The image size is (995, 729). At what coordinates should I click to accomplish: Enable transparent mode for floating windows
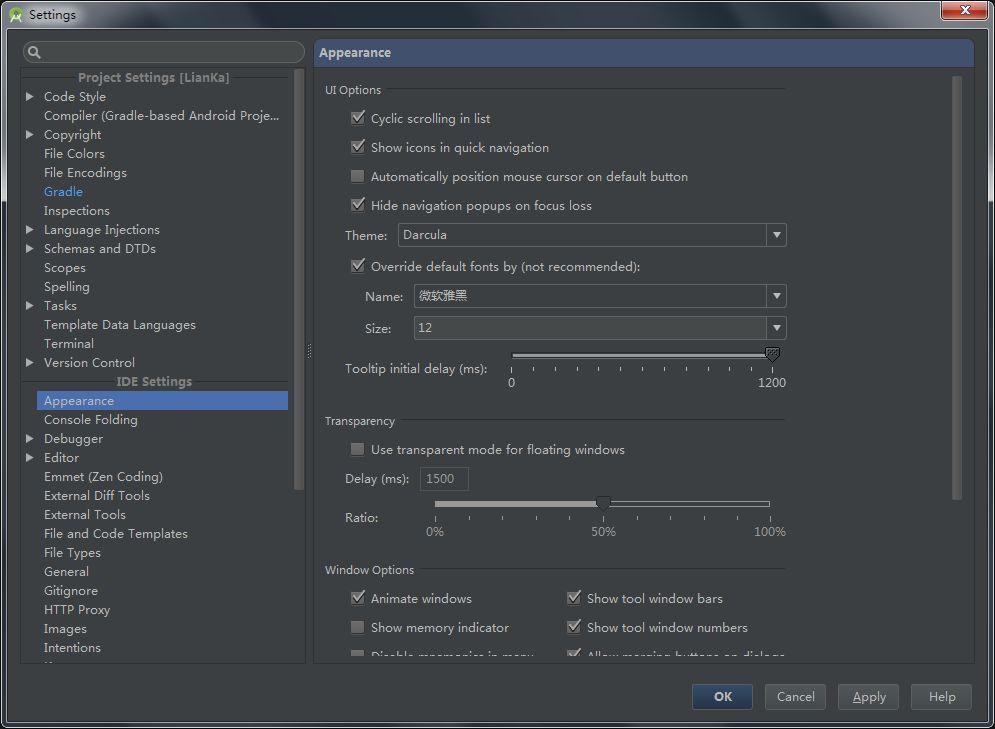coord(358,450)
